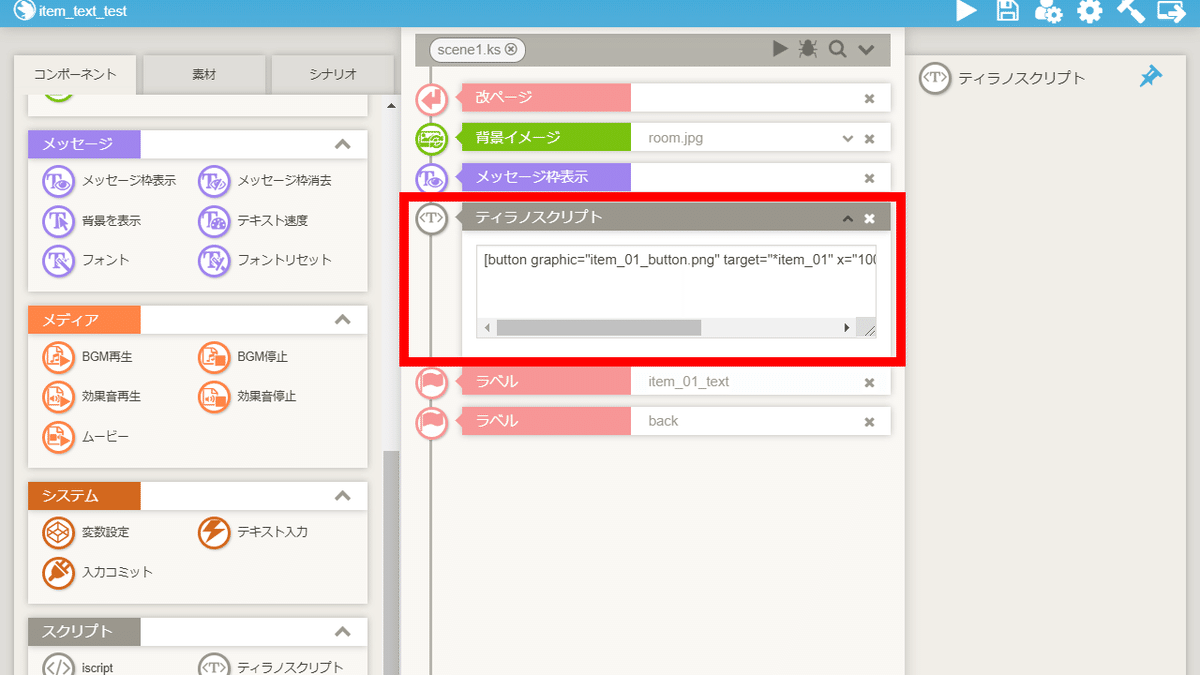Click the hammer build tool icon
This screenshot has width=1200, height=675.
click(x=1130, y=11)
